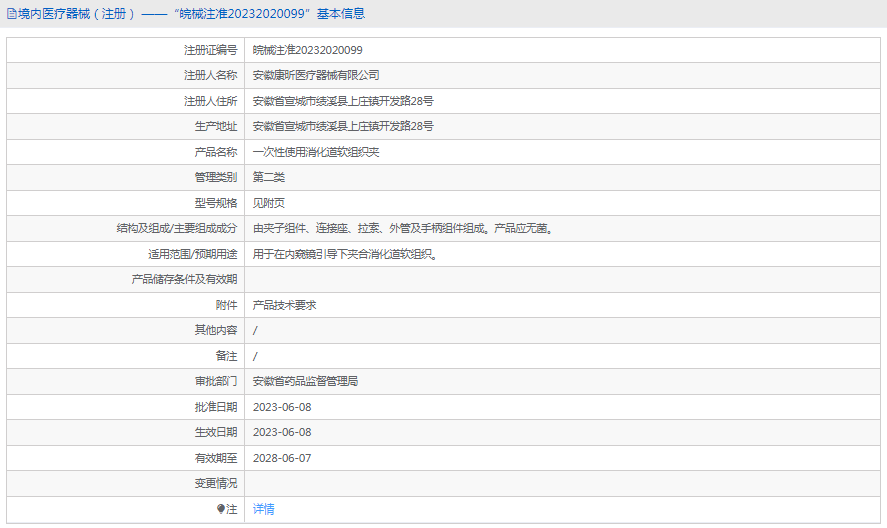Click registrant name 安徽康昕医疗器械有限公司
This screenshot has width=887, height=528.
[316, 75]
